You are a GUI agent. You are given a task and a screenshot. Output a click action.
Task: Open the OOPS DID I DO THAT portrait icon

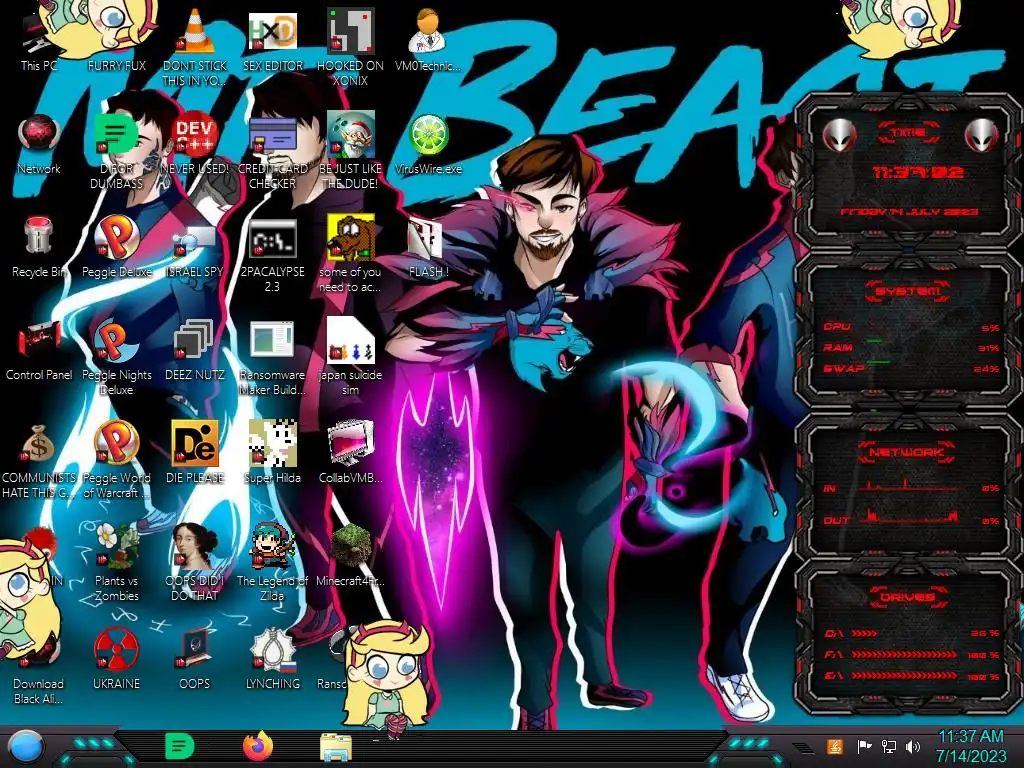(x=195, y=563)
